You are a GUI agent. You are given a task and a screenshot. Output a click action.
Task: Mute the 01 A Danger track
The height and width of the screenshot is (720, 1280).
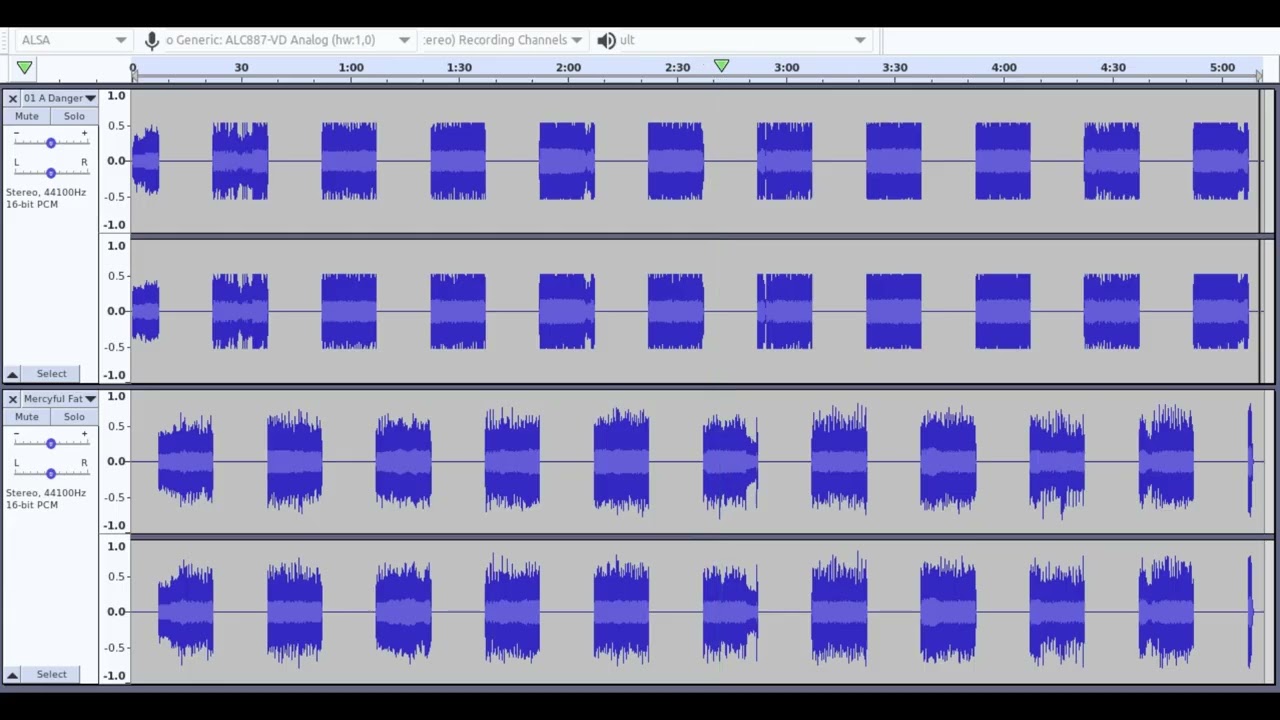tap(27, 116)
